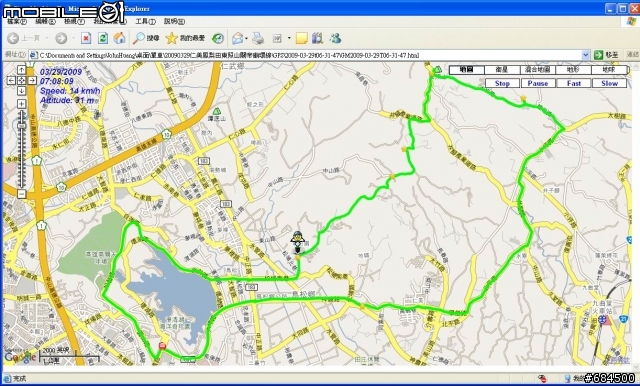This screenshot has width=640, height=386.
Task: Open the 搜尋 search pane
Action: (146, 38)
